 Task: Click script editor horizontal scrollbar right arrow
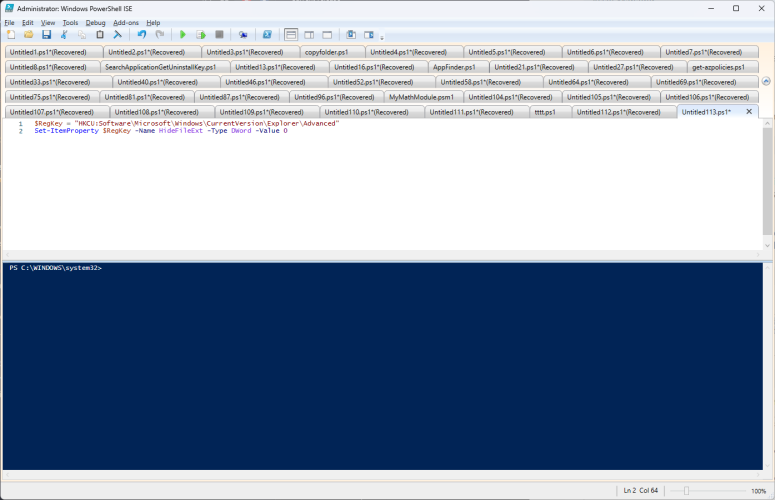click(x=758, y=255)
